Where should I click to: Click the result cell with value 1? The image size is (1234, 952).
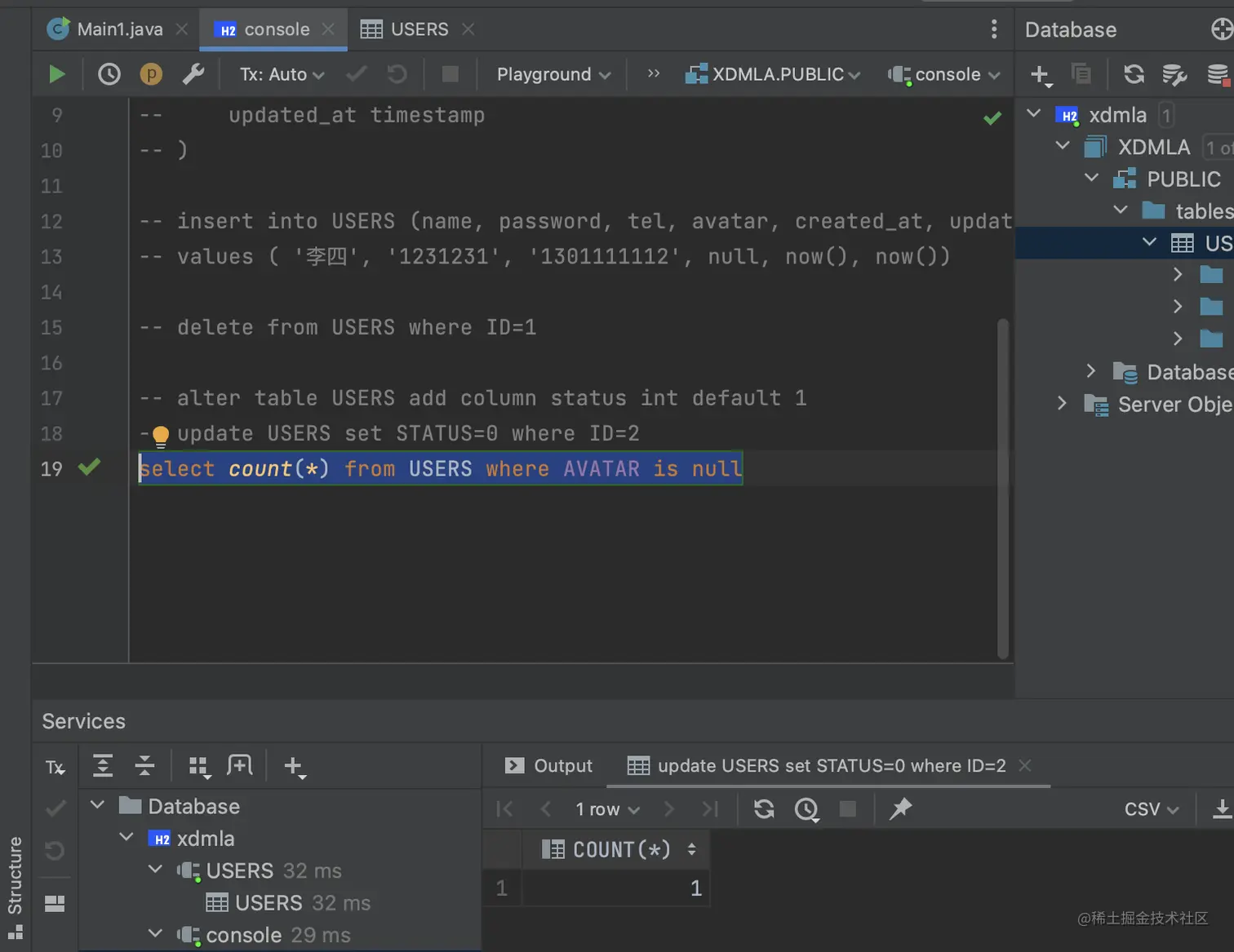tap(616, 888)
